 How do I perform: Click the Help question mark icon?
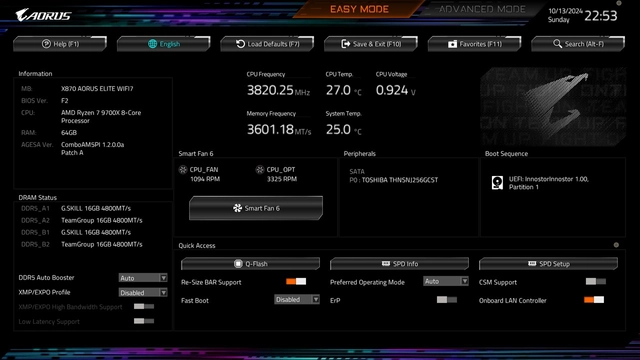[46, 44]
